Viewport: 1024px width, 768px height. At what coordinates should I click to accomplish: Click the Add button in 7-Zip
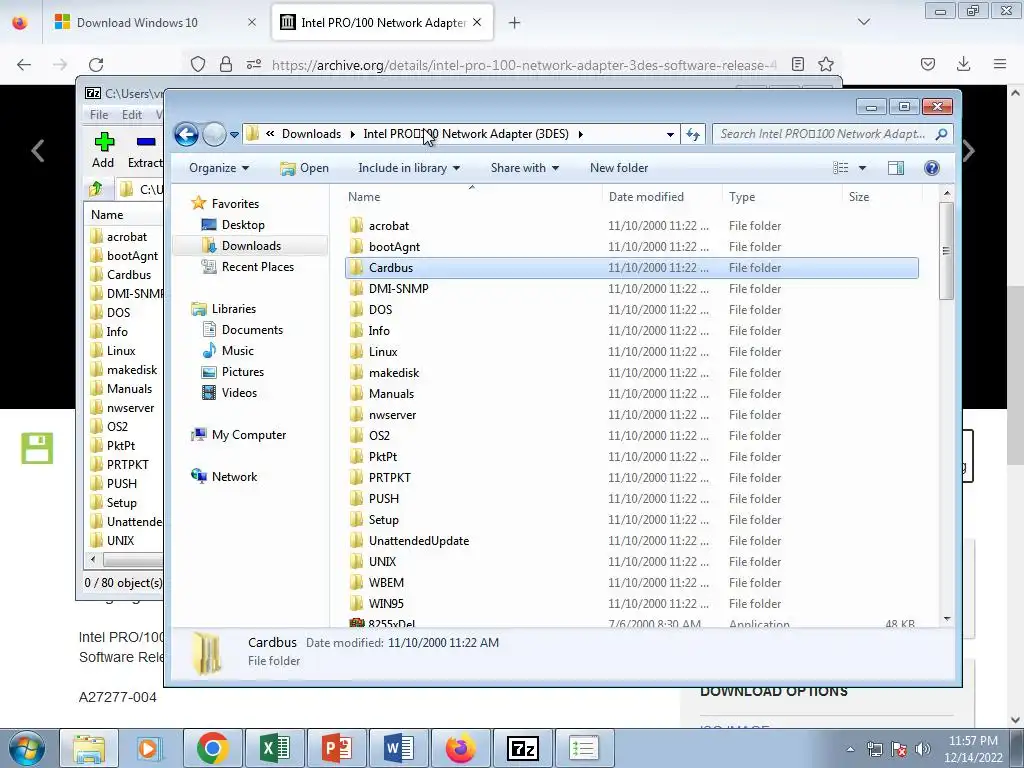tap(103, 150)
